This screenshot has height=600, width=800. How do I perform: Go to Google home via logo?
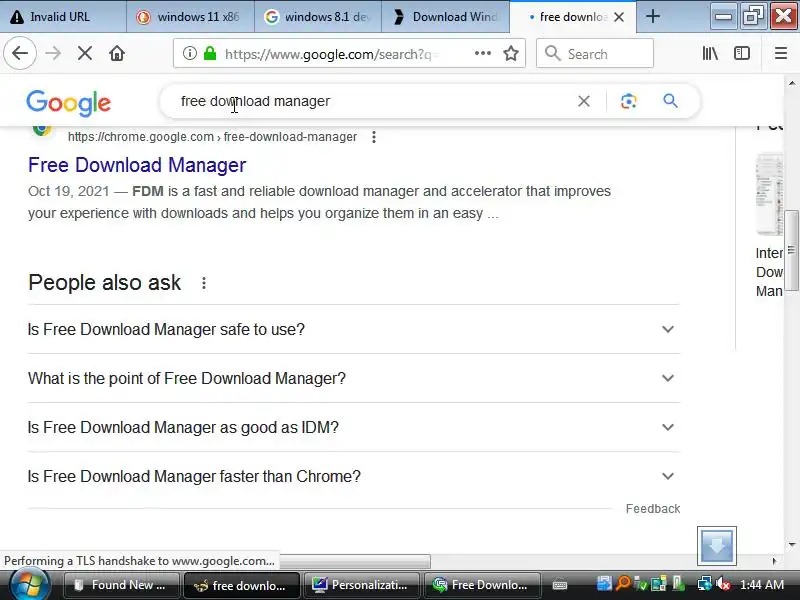pos(68,103)
